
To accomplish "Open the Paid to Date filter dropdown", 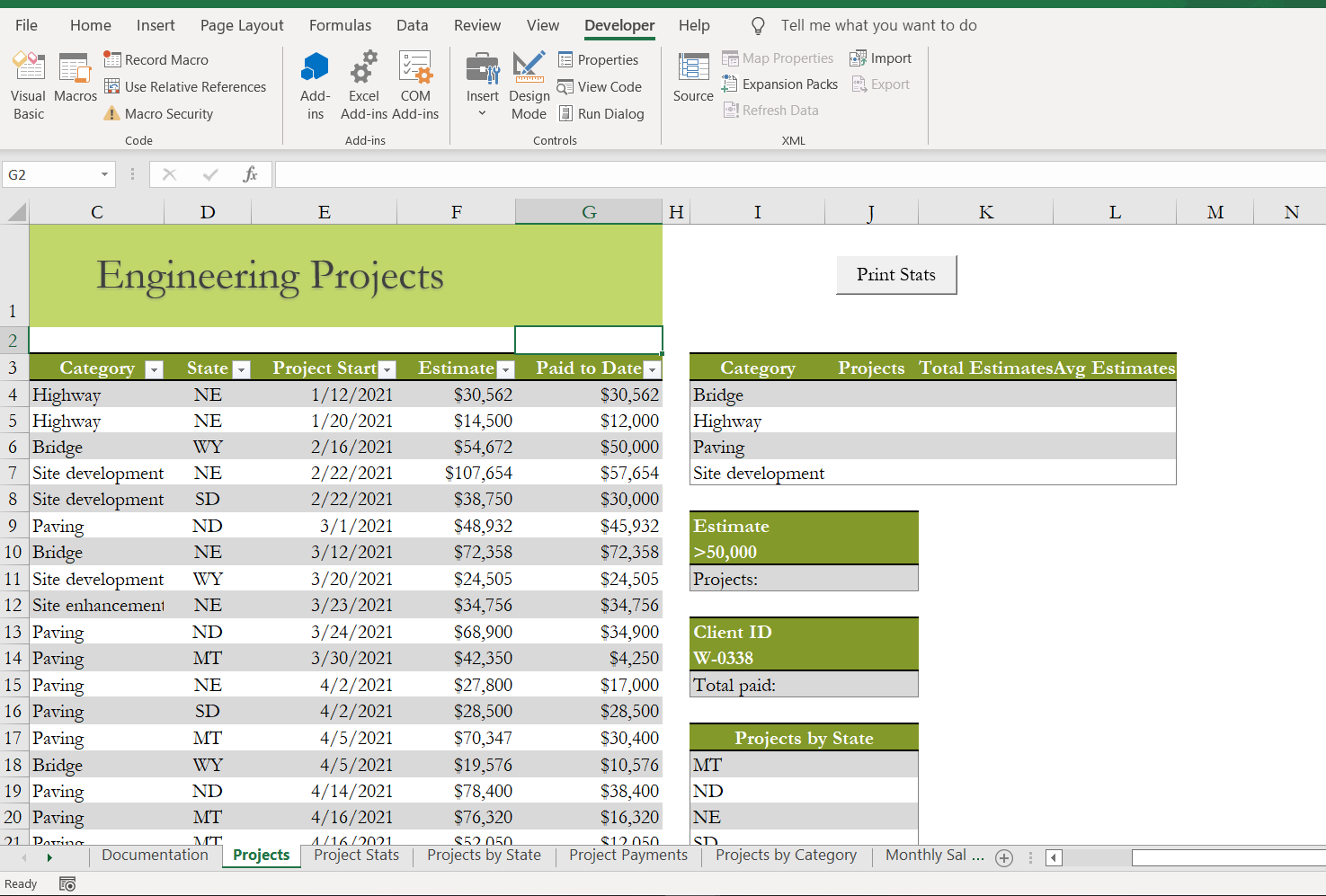I will click(653, 369).
